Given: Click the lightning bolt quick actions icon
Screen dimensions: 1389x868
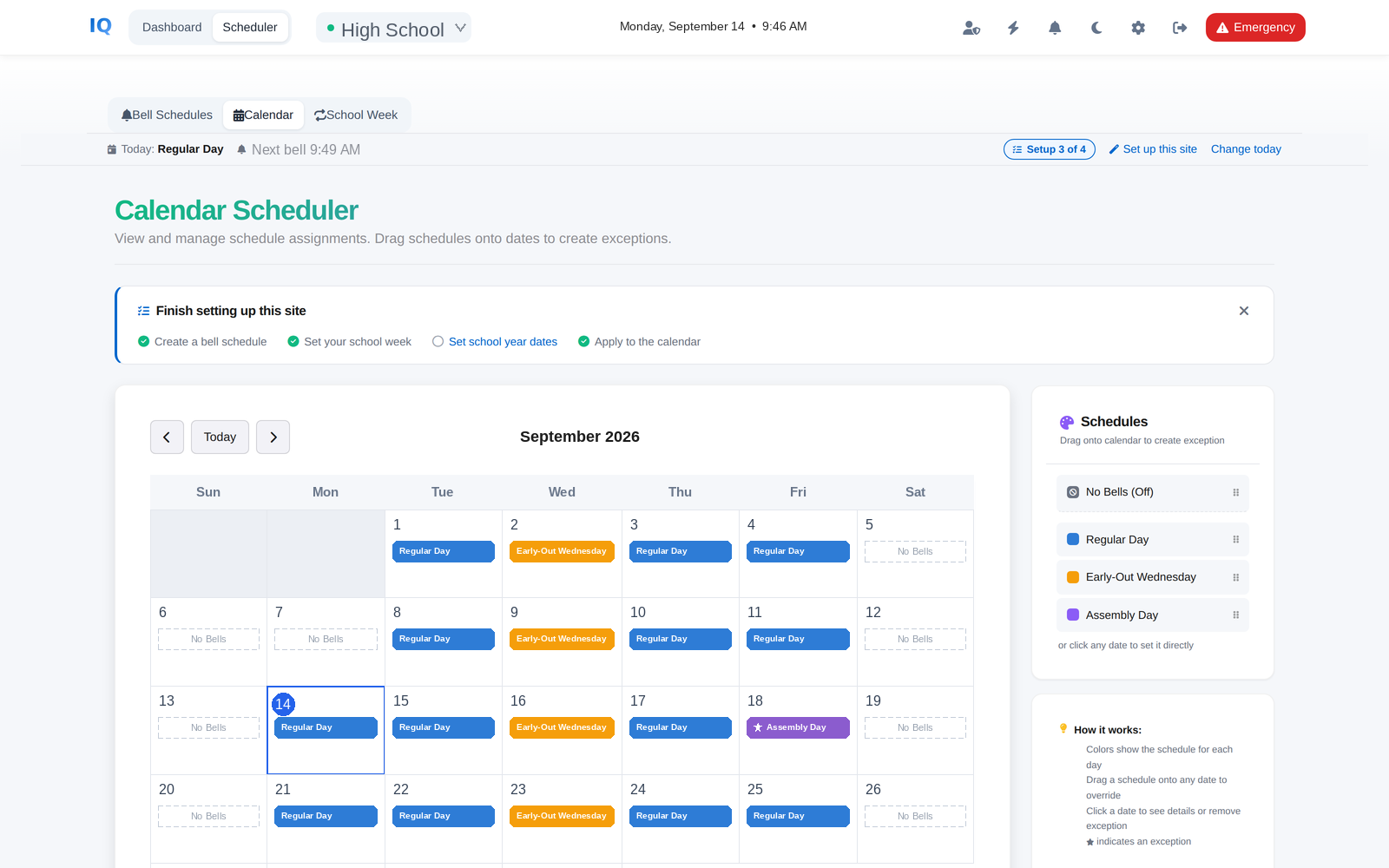Looking at the screenshot, I should pyautogui.click(x=1013, y=28).
